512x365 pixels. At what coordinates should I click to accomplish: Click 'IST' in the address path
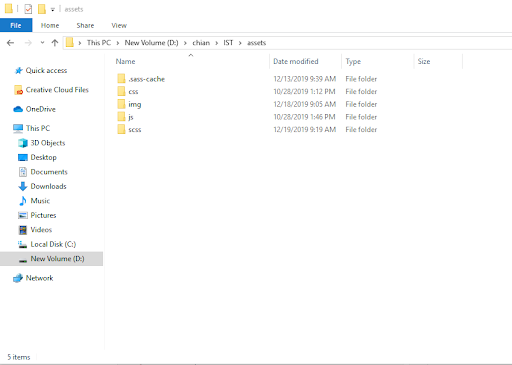(228, 43)
